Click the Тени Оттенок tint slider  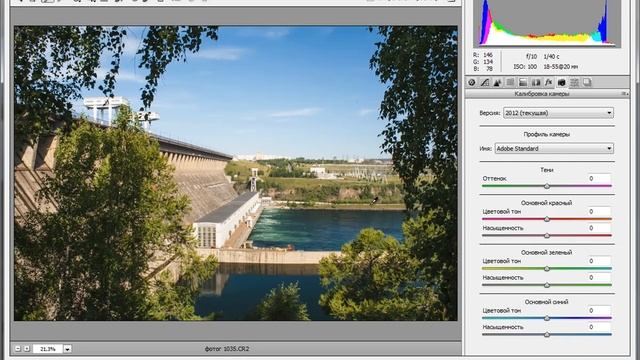coord(547,186)
